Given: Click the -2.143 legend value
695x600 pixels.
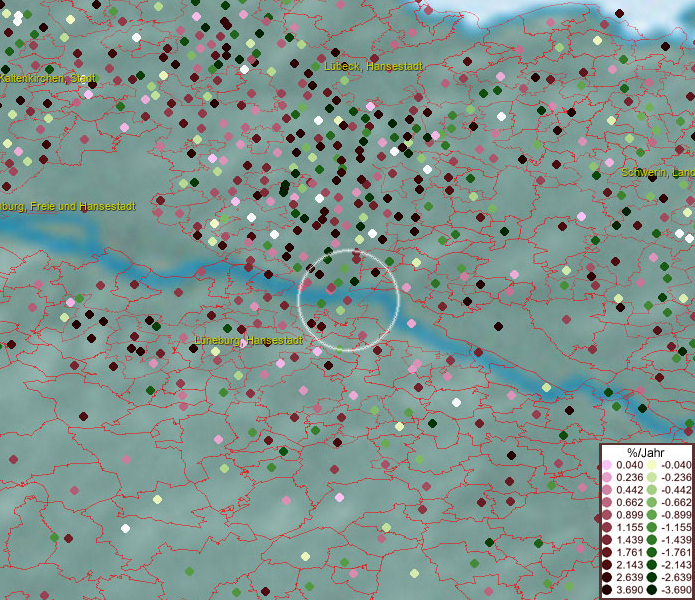Looking at the screenshot, I should [x=676, y=565].
